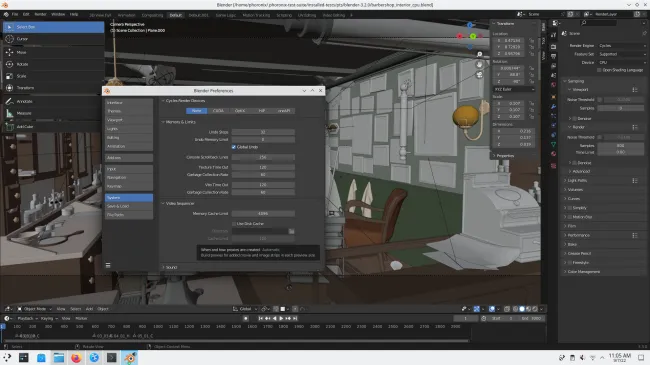Toggle render Noise Threshold checkbox

[x=600, y=137]
